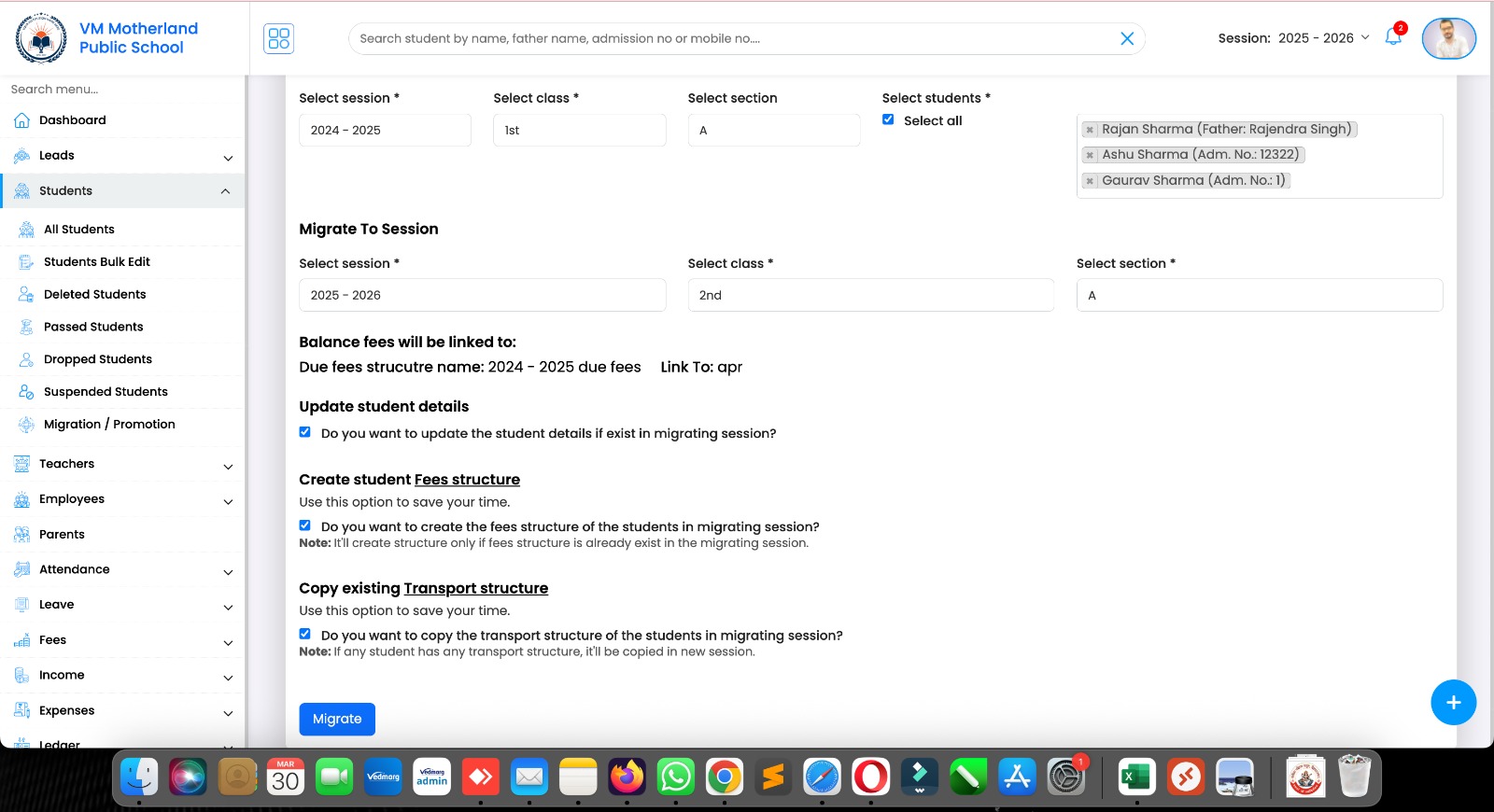This screenshot has height=812, width=1494.
Task: Open Microsoft Excel in the Dock
Action: (1136, 777)
